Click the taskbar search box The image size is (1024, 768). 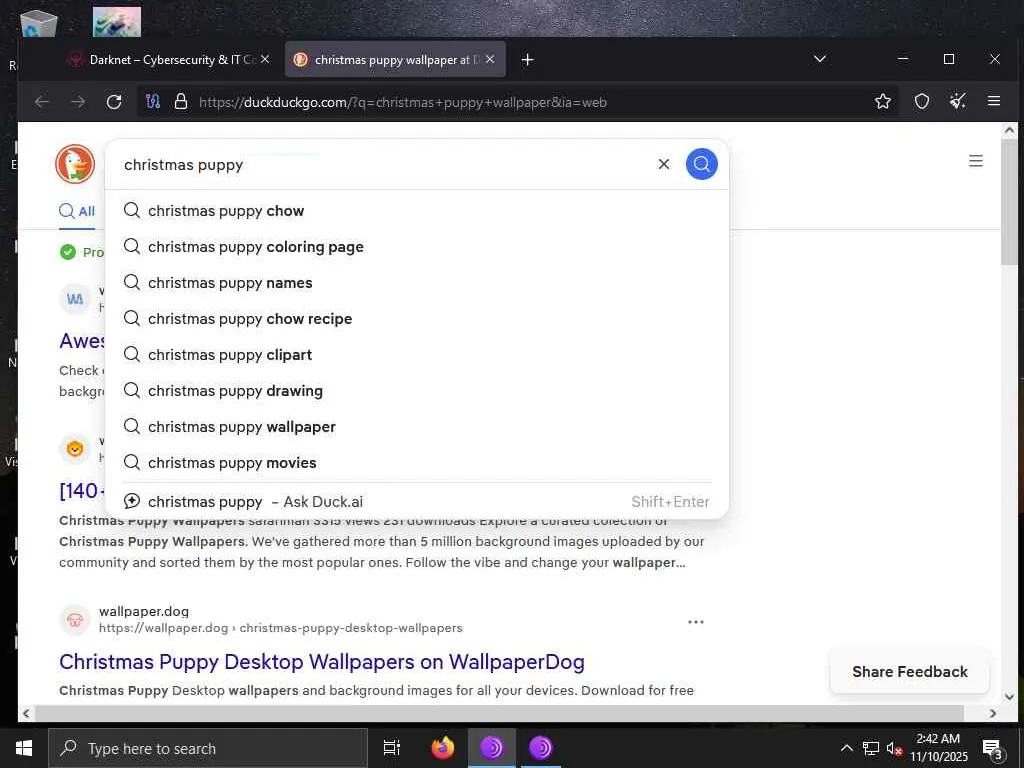point(208,748)
